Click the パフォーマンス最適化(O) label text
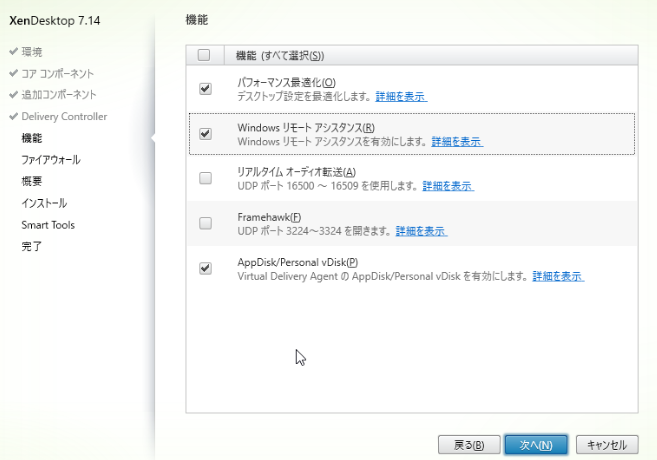Screen dimensions: 657x460 click(x=287, y=82)
